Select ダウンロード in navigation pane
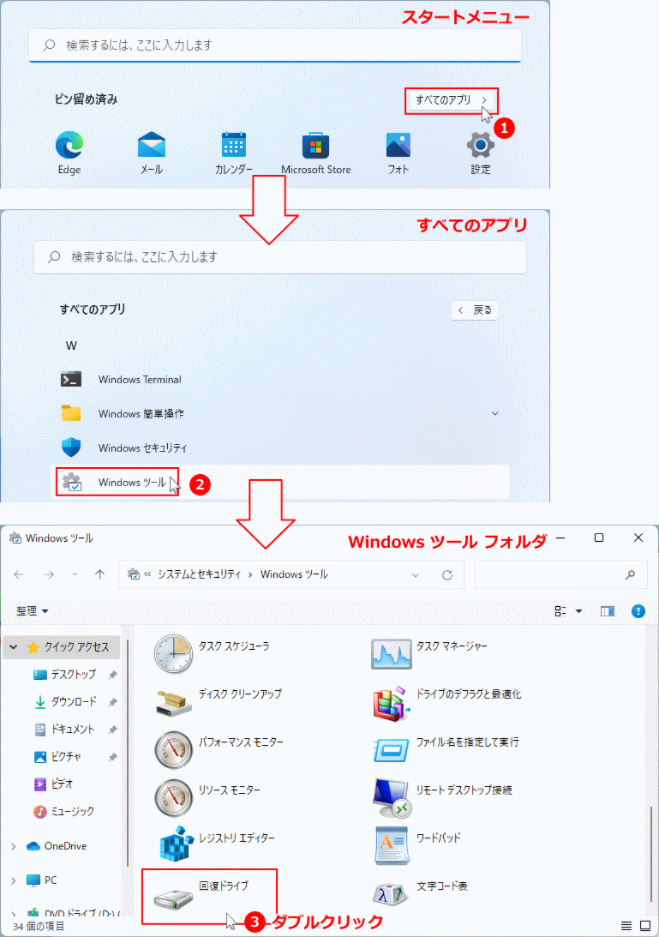Image resolution: width=659 pixels, height=937 pixels. tap(65, 702)
